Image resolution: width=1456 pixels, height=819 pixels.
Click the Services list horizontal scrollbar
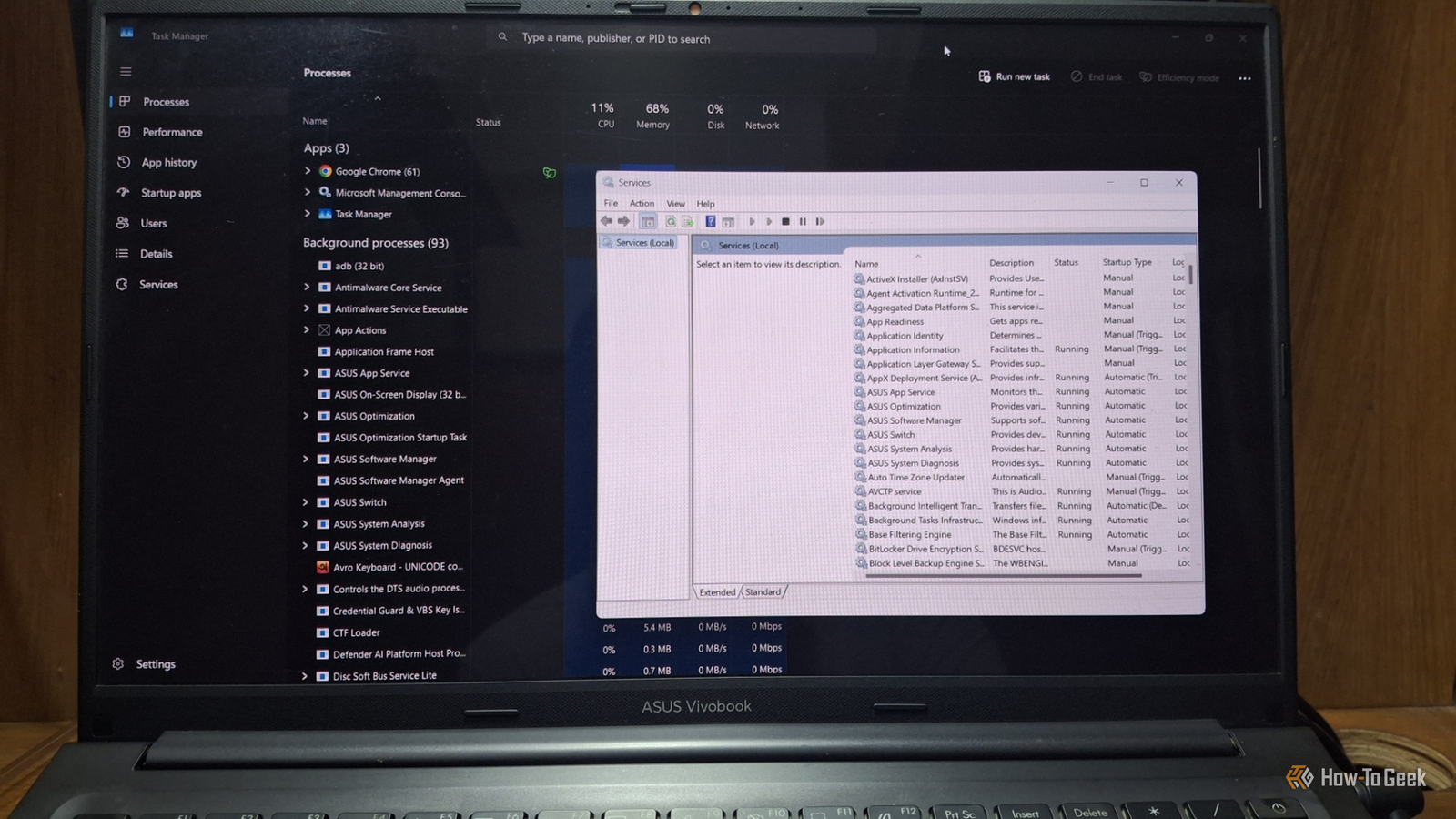click(1003, 575)
